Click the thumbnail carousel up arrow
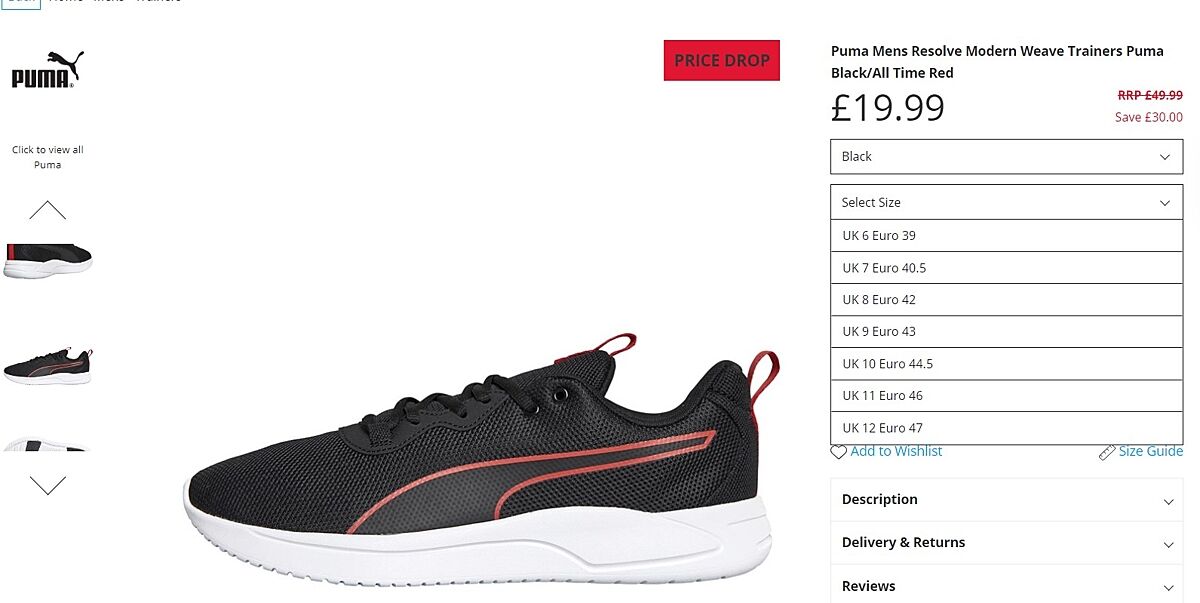This screenshot has height=603, width=1200. [x=47, y=210]
